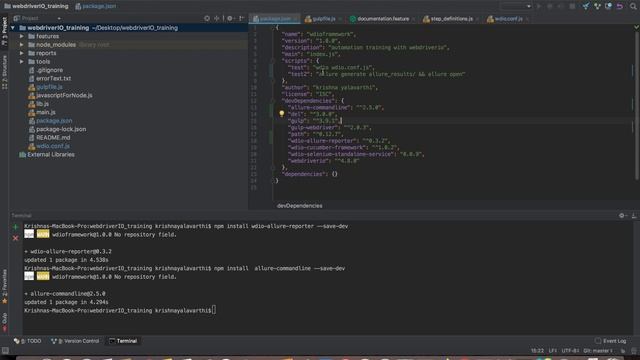This screenshot has width=640, height=360.
Task: Expand the tools folder
Action: coord(22,62)
